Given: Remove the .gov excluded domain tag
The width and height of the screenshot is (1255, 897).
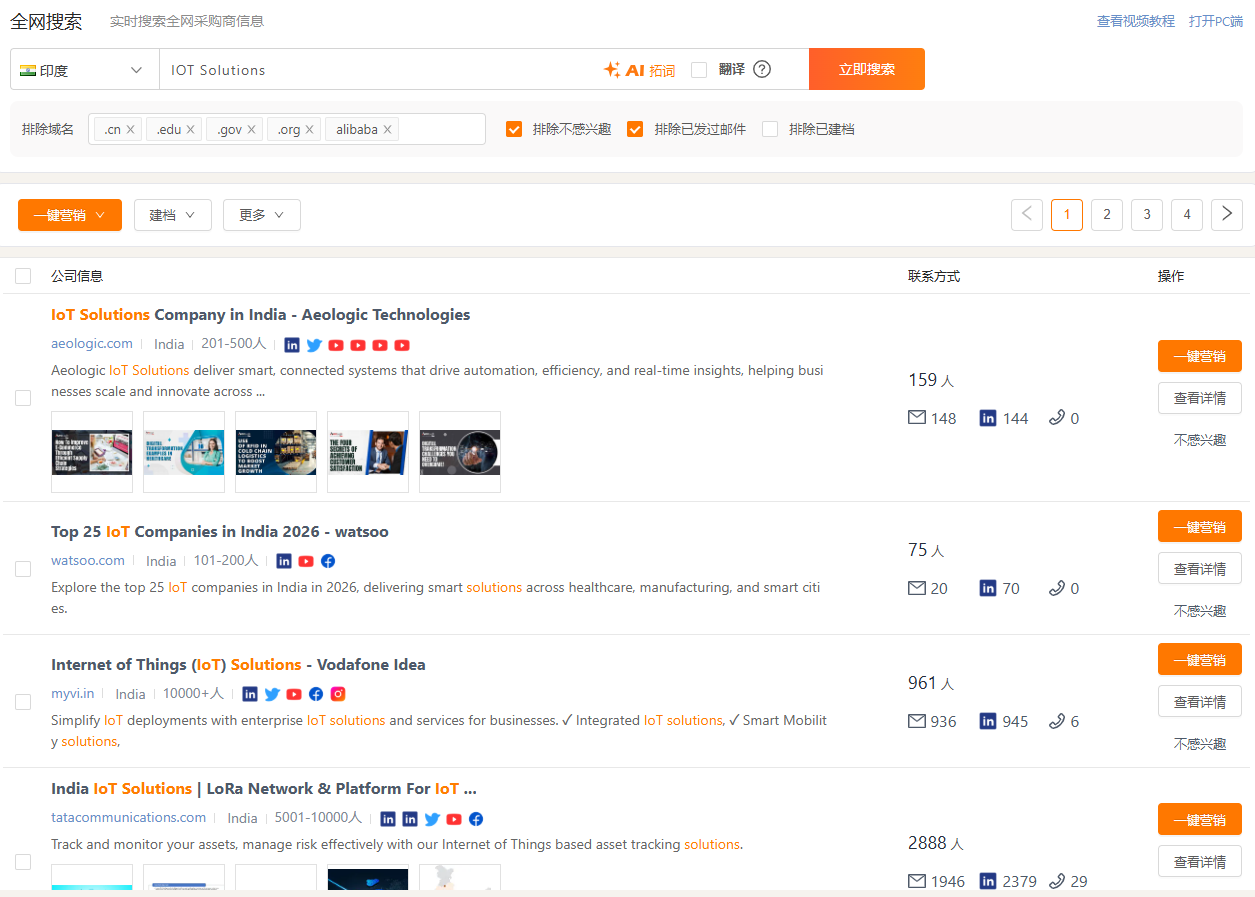Looking at the screenshot, I should click(251, 129).
